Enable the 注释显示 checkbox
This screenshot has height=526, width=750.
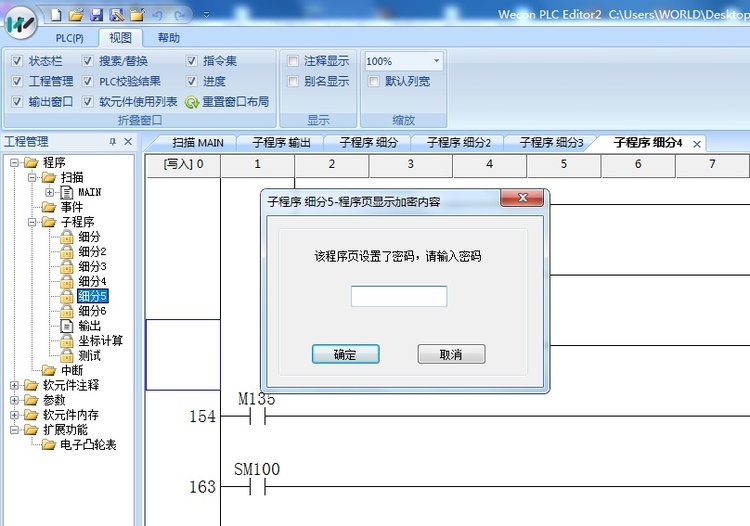coord(293,61)
